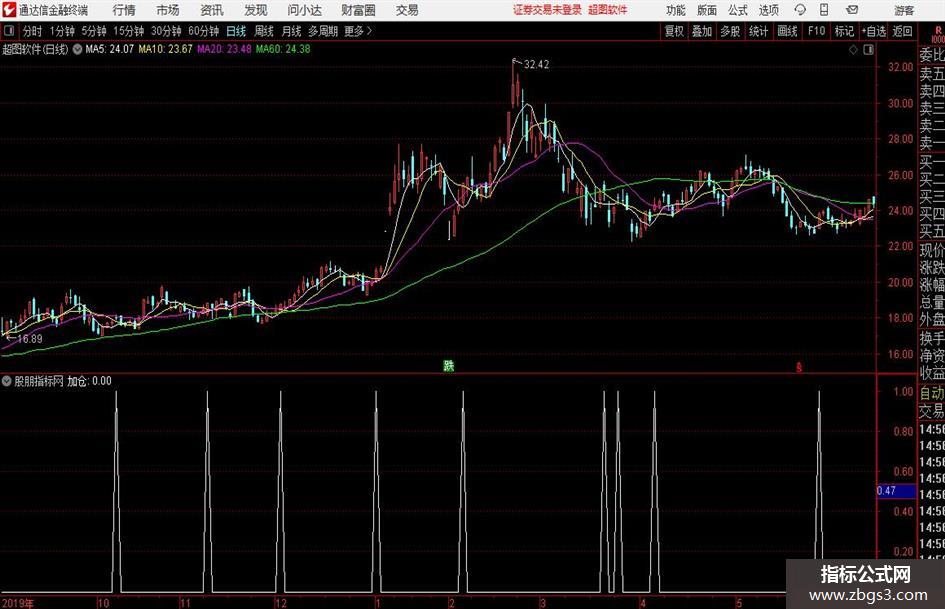Switch to 30分钟 period

point(166,31)
